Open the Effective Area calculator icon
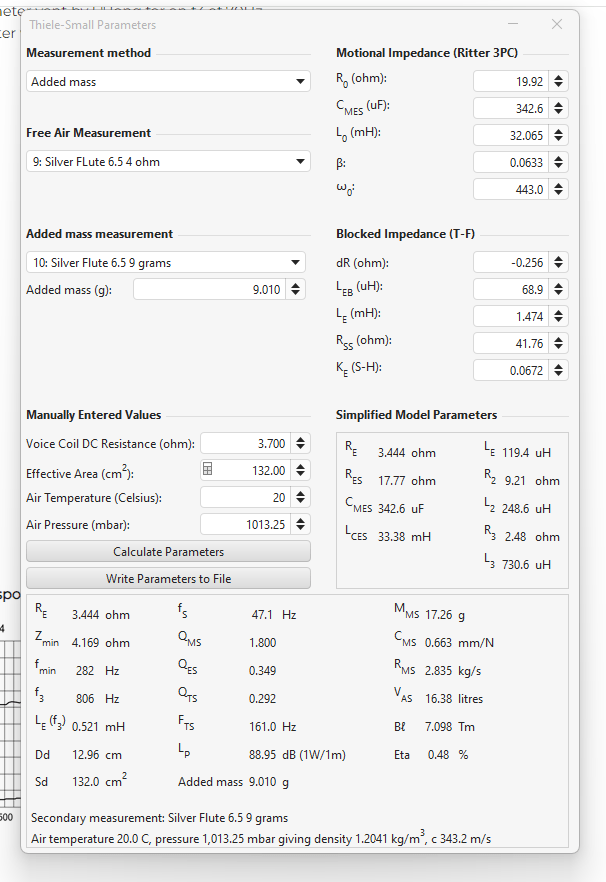The width and height of the screenshot is (606, 882). (208, 469)
